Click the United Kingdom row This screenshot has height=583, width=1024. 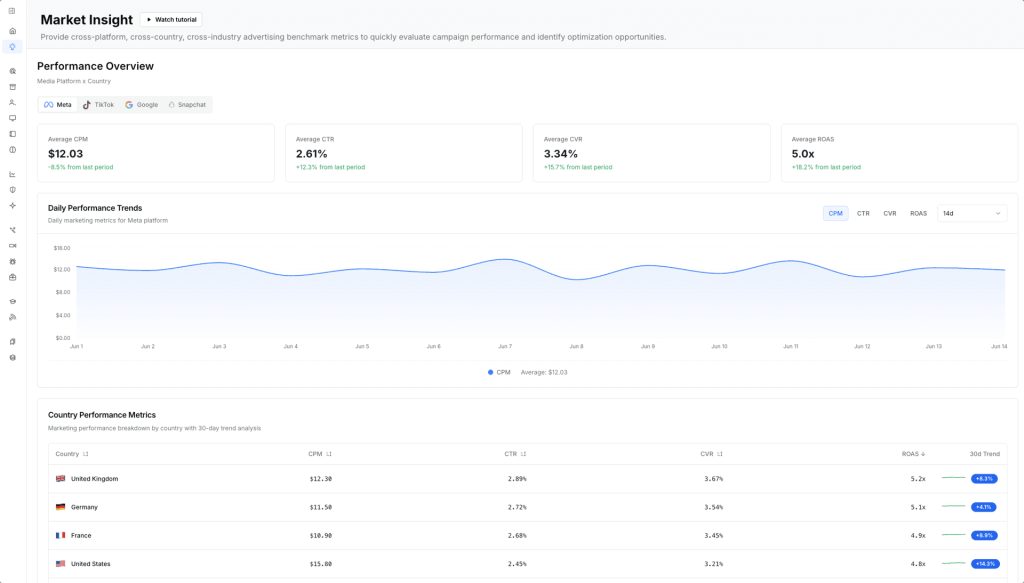528,479
